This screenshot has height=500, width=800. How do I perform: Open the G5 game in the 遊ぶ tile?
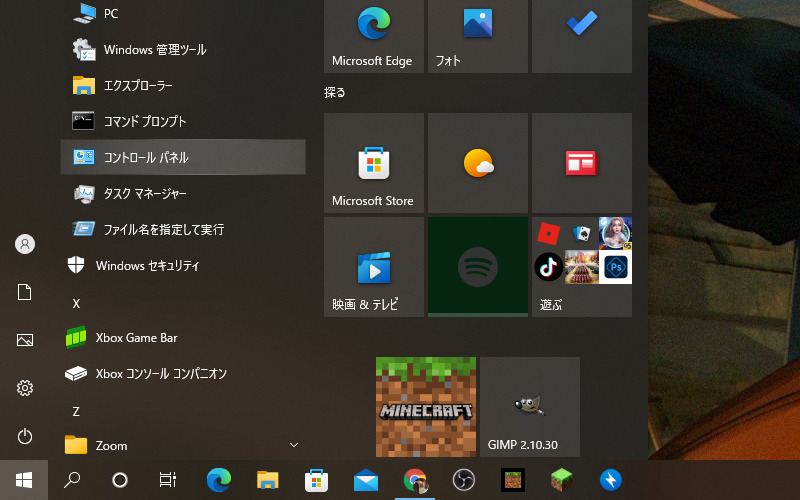click(616, 234)
